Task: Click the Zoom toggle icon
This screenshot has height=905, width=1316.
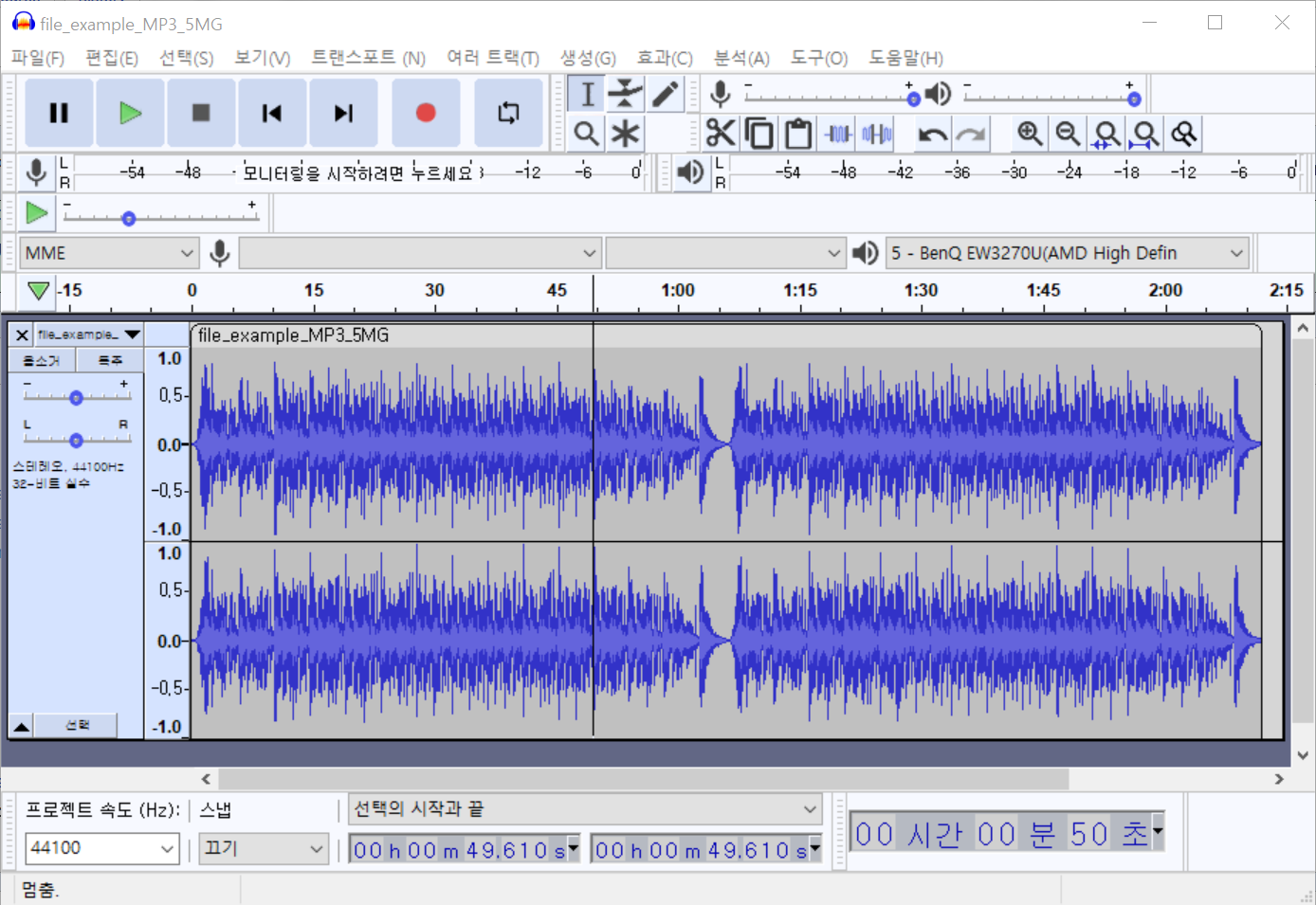Action: [1184, 134]
